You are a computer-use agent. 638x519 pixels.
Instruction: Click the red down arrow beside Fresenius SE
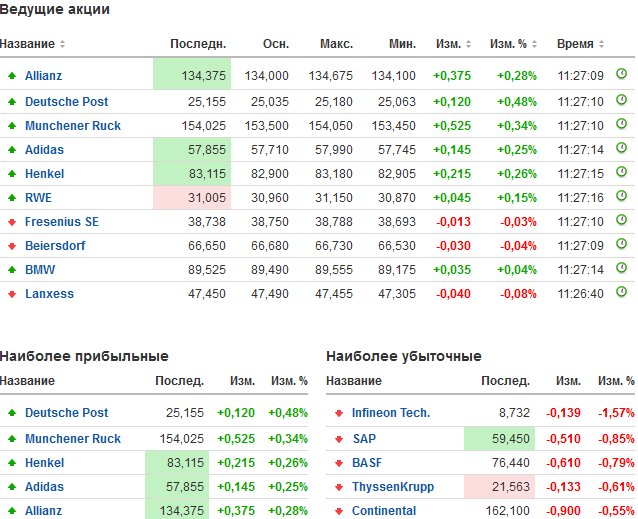pos(11,222)
